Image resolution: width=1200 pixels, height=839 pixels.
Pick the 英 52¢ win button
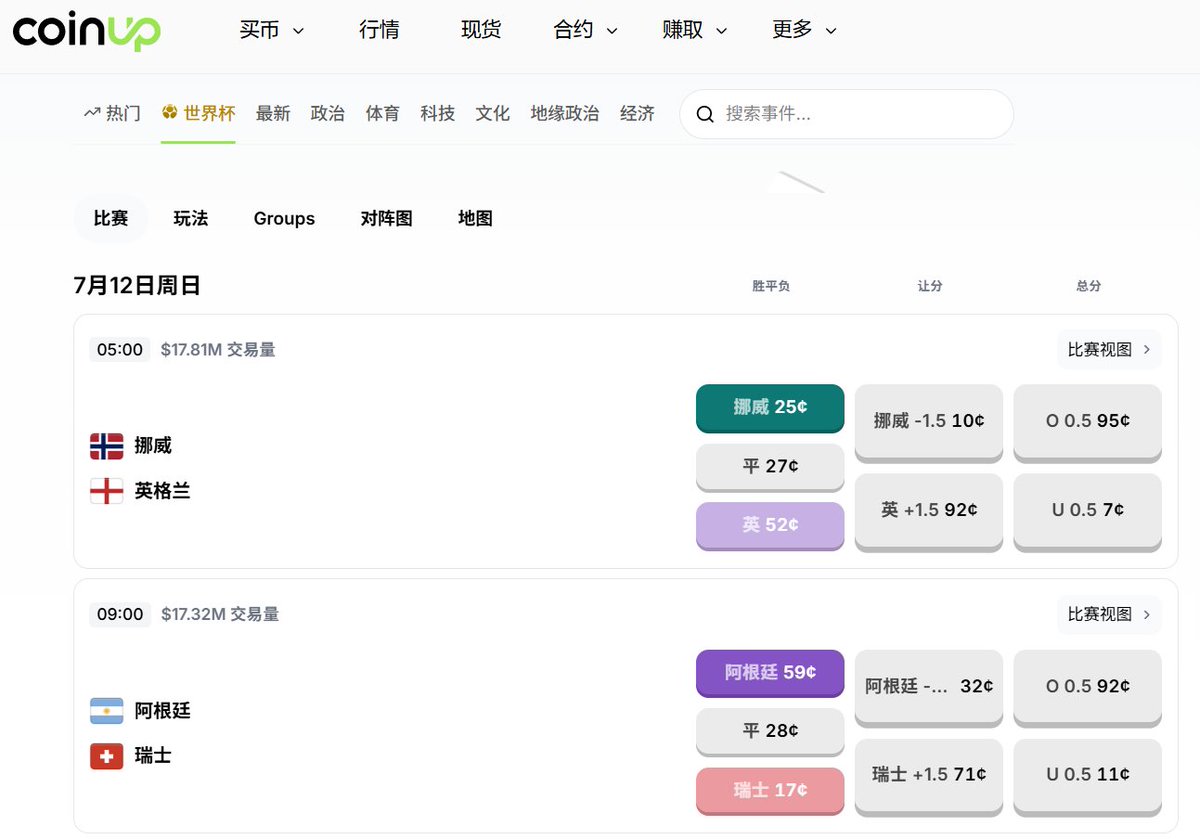(x=770, y=525)
